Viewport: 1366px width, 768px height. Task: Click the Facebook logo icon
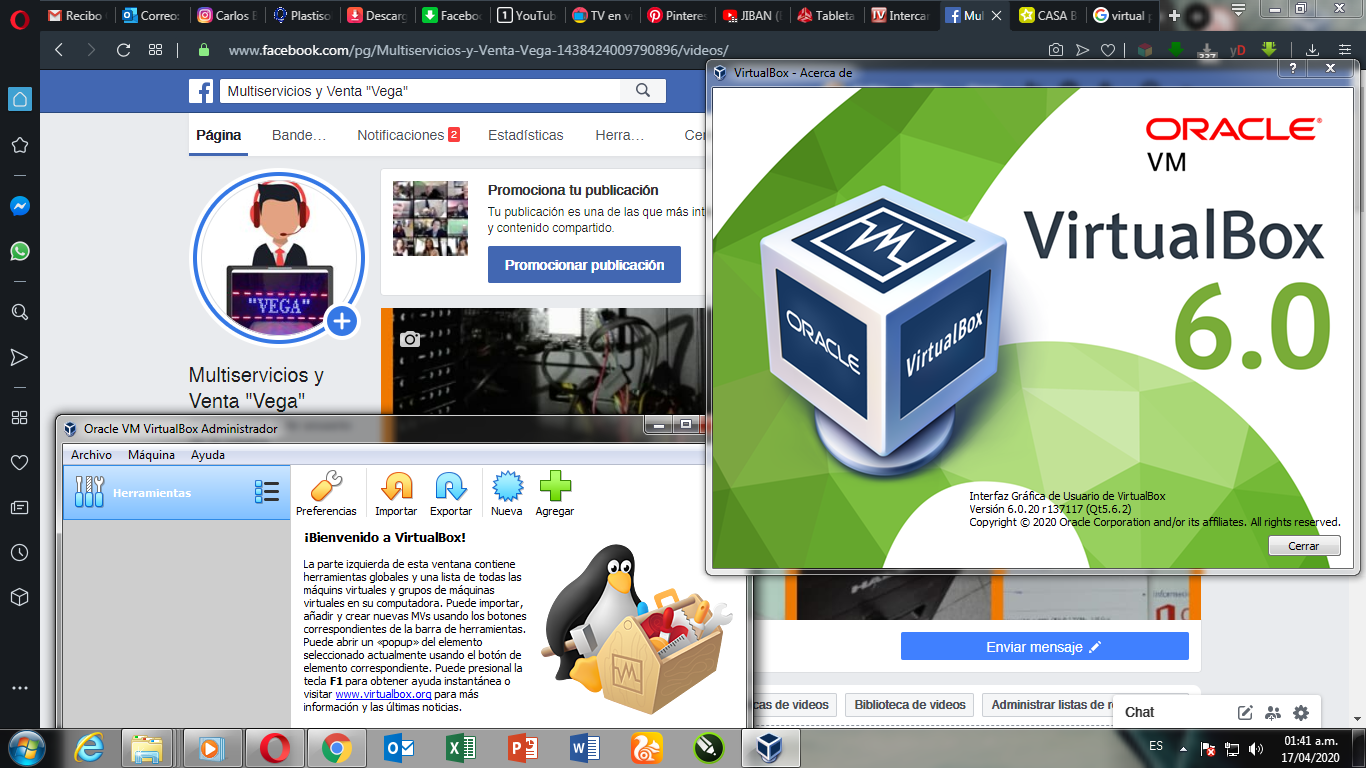click(202, 91)
